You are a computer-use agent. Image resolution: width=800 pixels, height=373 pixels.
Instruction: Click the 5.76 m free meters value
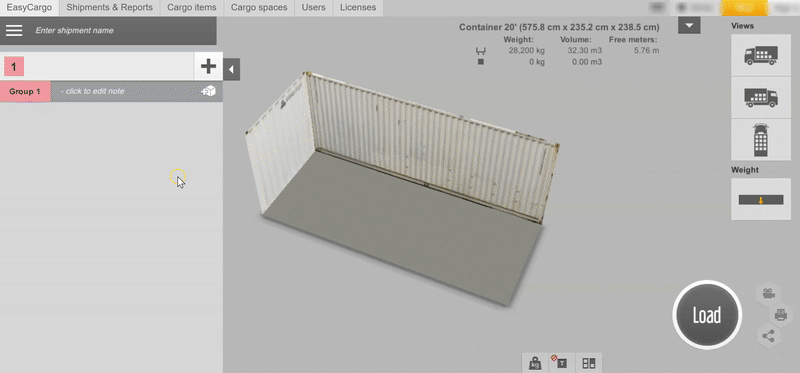pos(646,51)
